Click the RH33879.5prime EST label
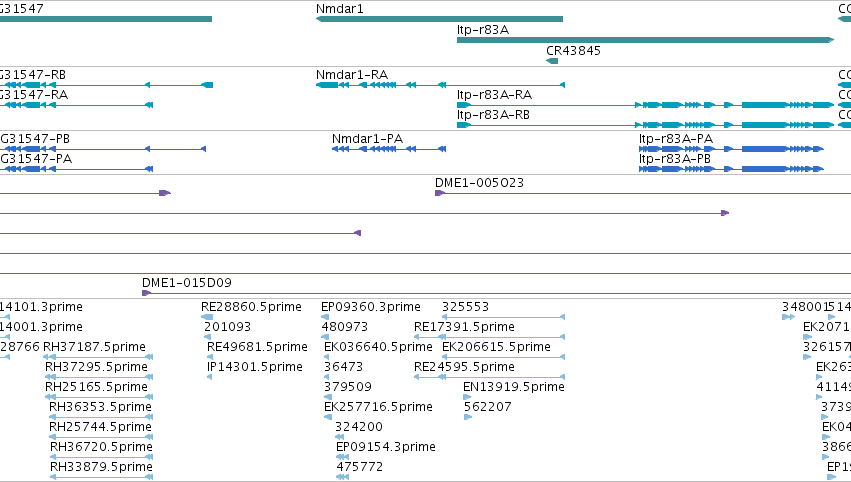Image resolution: width=851 pixels, height=482 pixels. point(101,467)
